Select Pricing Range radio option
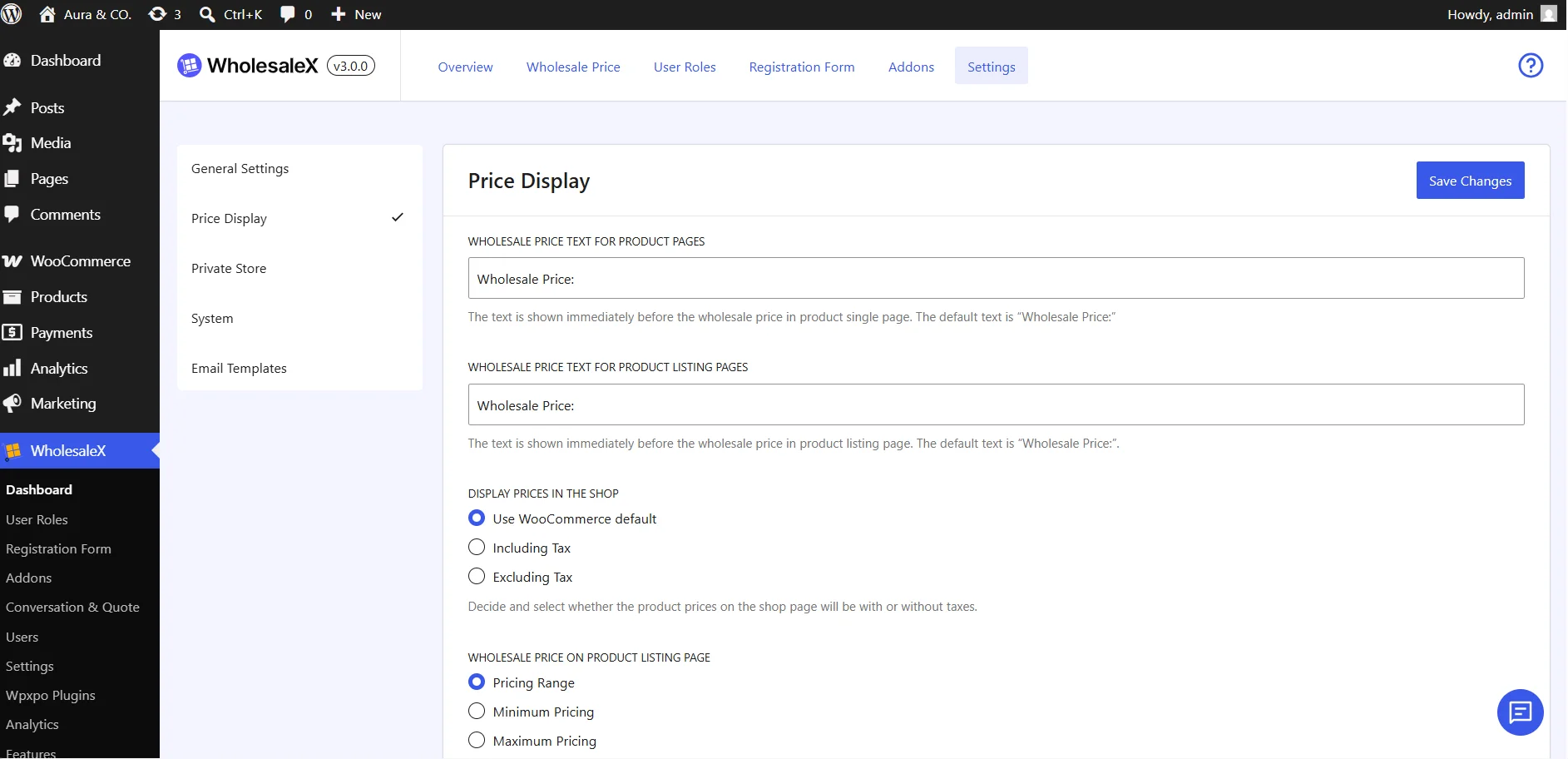Screen dimensions: 1568x759 (x=477, y=682)
